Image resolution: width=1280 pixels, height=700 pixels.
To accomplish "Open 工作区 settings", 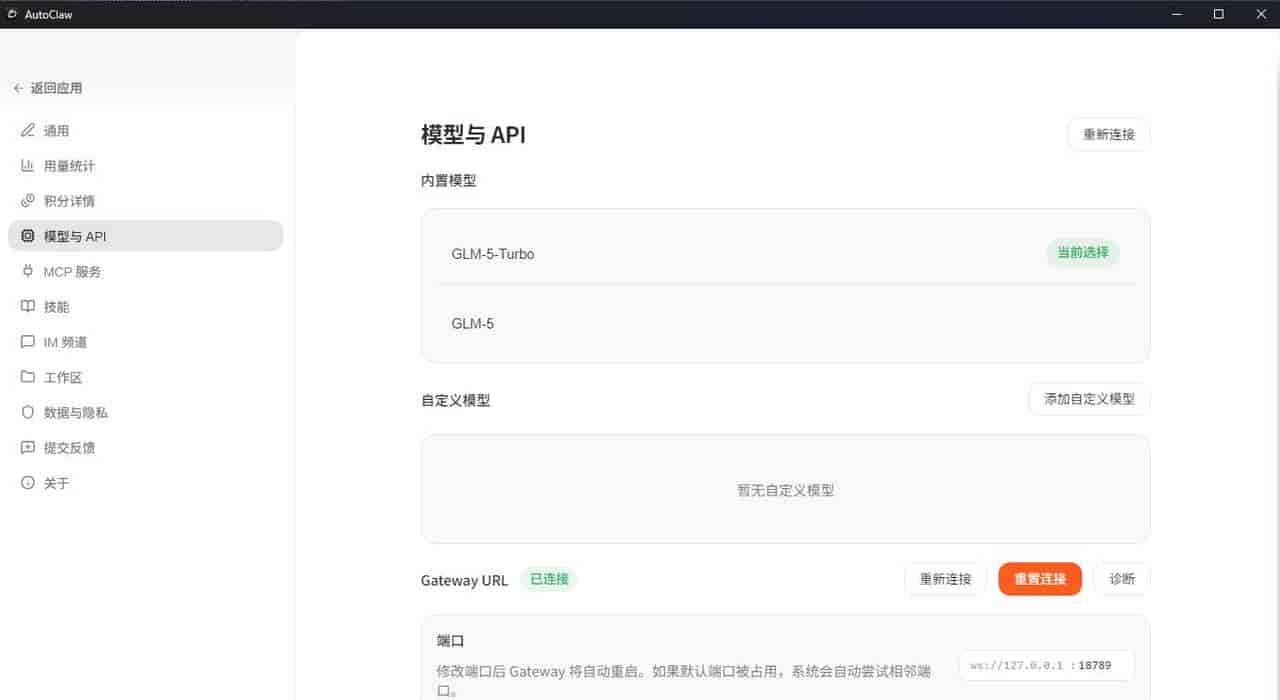I will [x=146, y=377].
